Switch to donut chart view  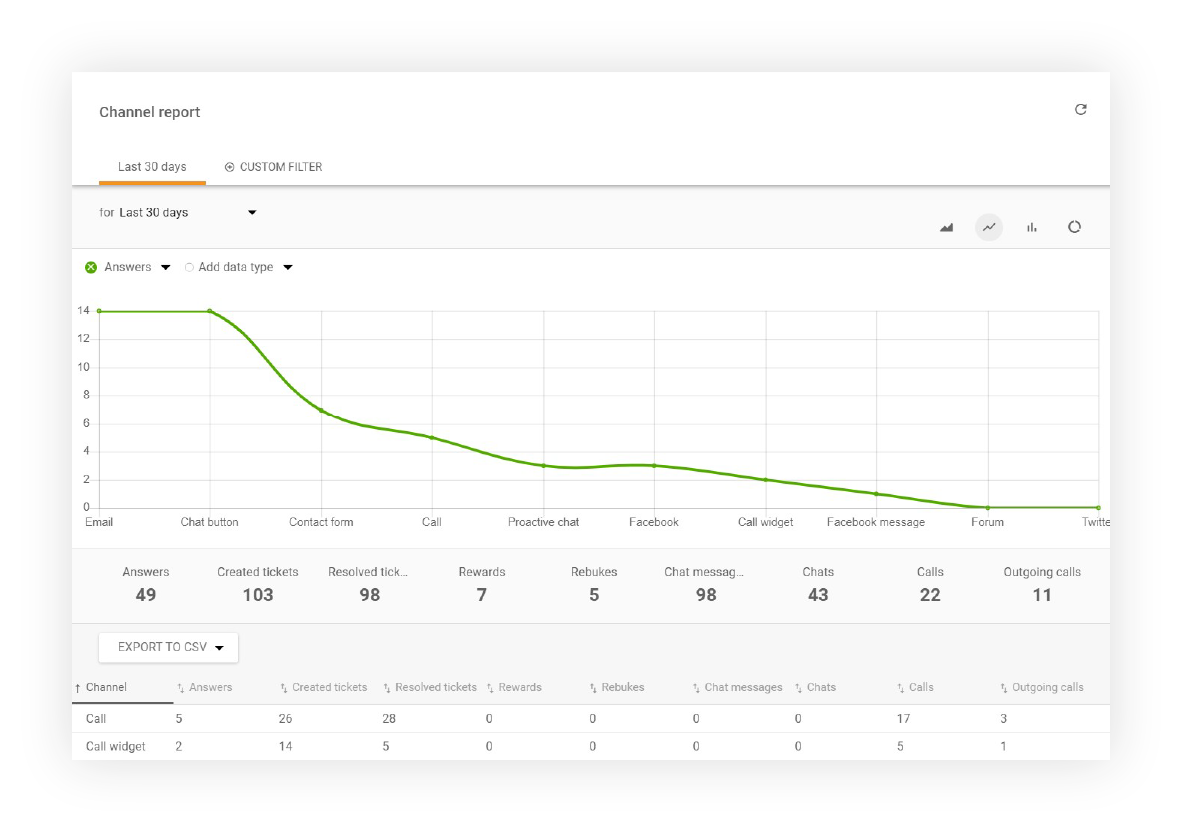point(1074,227)
